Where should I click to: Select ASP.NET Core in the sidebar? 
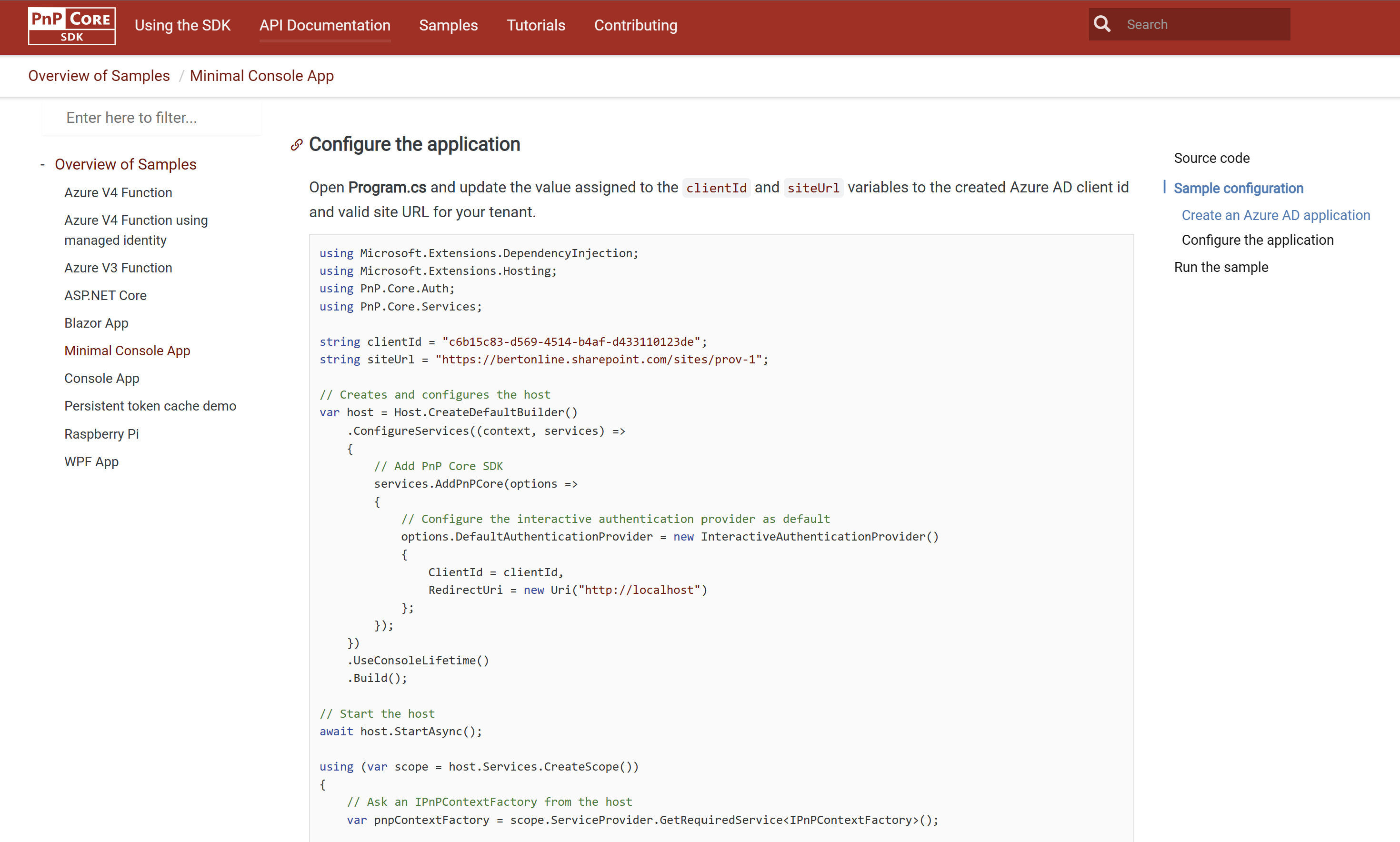[x=106, y=295]
